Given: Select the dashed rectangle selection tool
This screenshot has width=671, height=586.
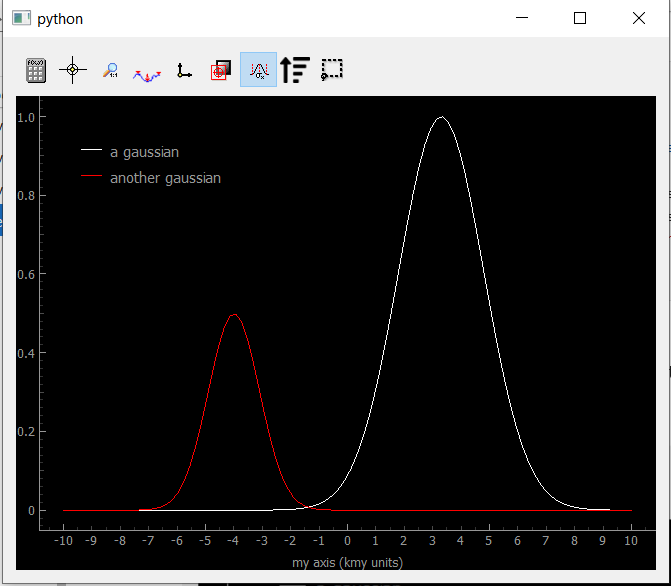Looking at the screenshot, I should pyautogui.click(x=332, y=70).
